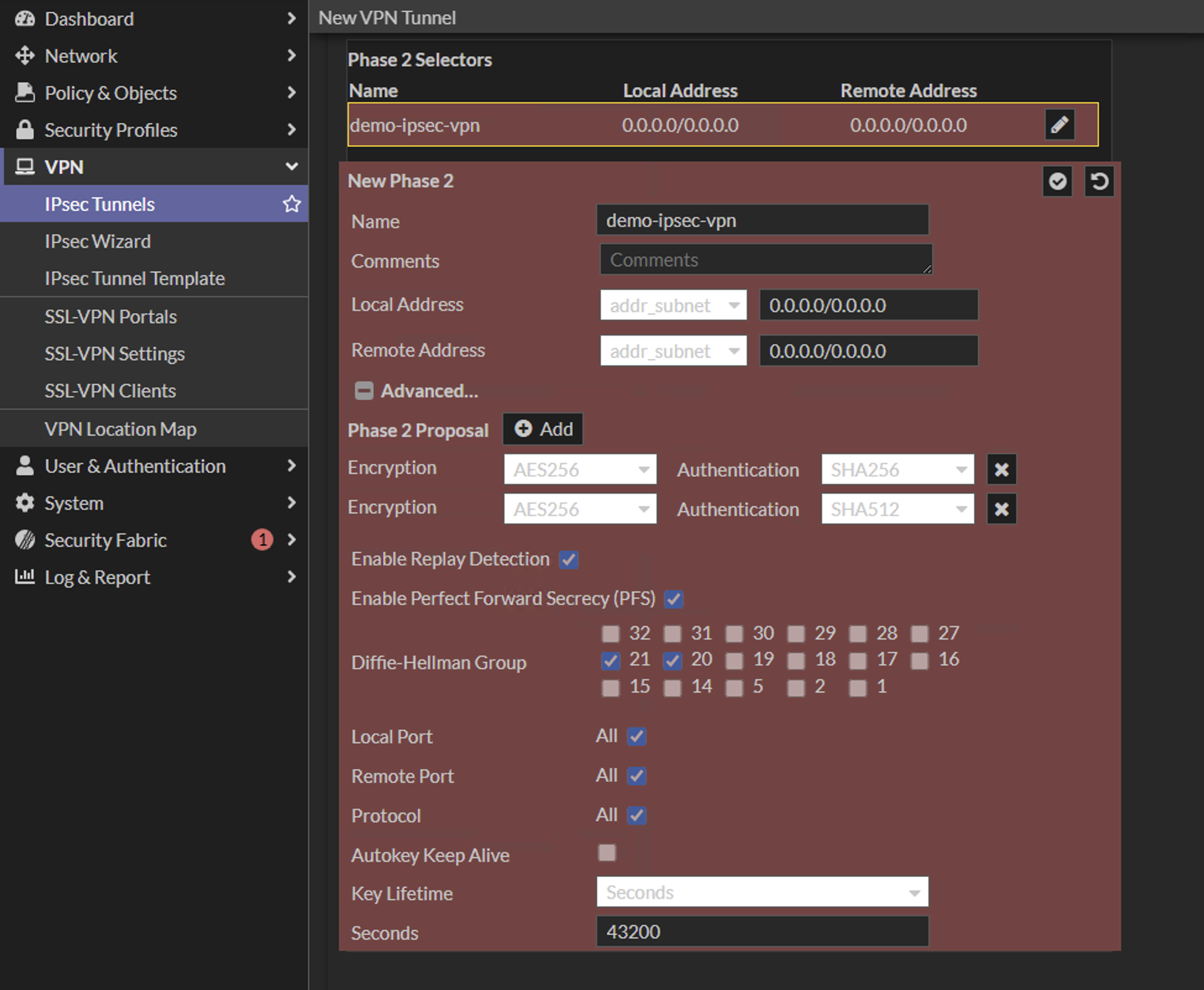This screenshot has height=990, width=1204.
Task: Open SHA256 Authentication dropdown
Action: (x=897, y=470)
